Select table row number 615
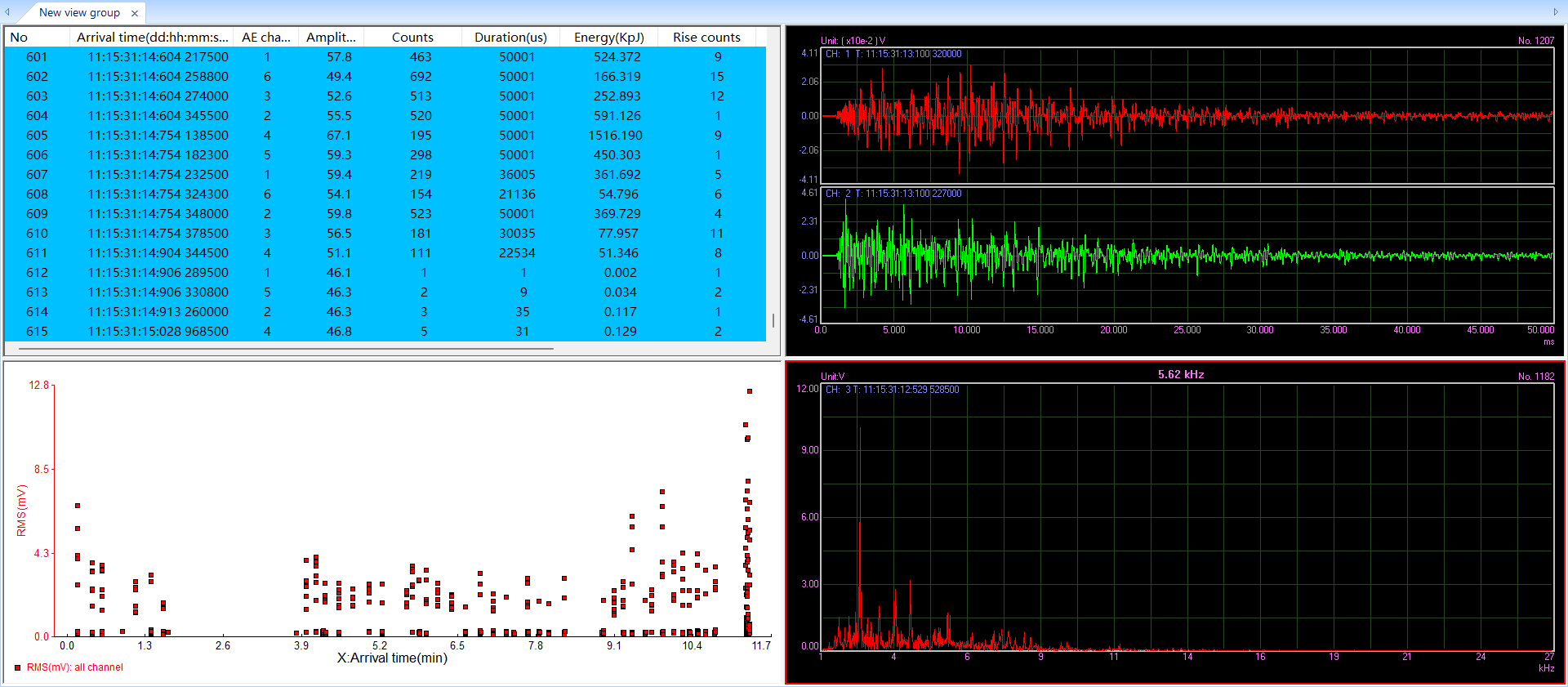 [385, 332]
